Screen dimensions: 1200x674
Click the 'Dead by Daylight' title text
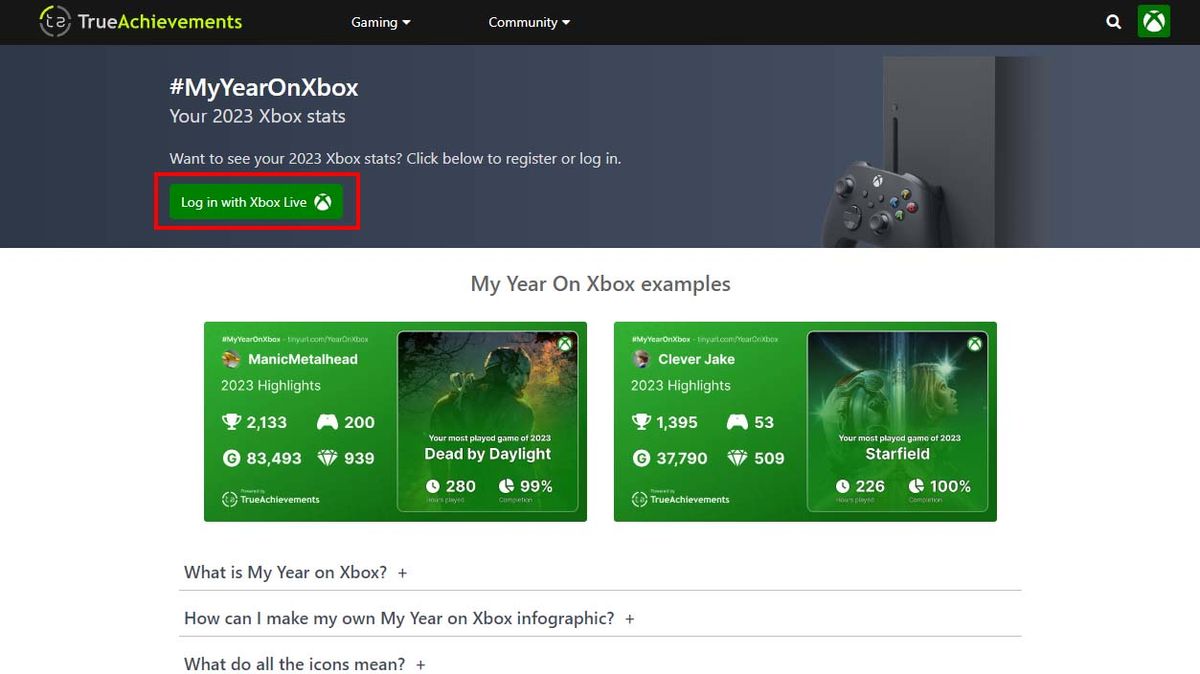[488, 454]
